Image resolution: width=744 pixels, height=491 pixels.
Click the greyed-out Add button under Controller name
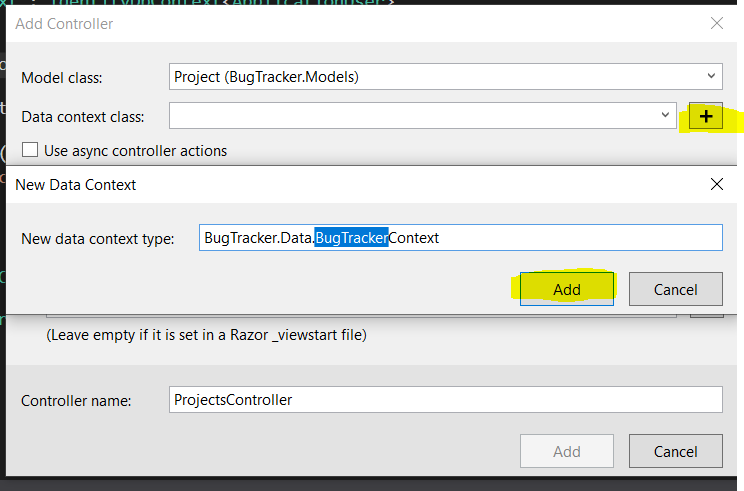click(x=566, y=451)
